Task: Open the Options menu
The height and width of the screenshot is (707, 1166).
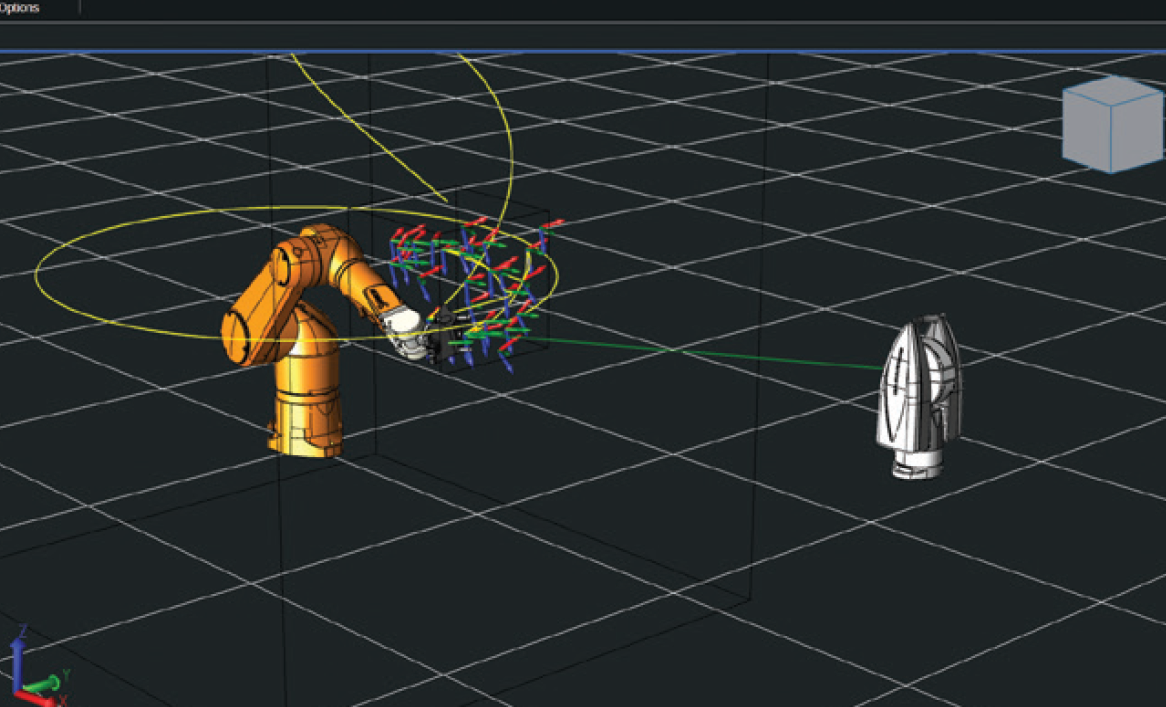Action: [19, 7]
